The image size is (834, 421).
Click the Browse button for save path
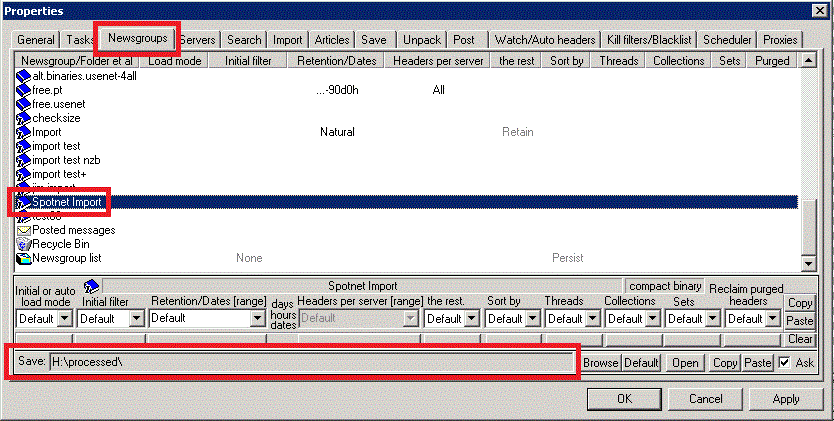[600, 363]
